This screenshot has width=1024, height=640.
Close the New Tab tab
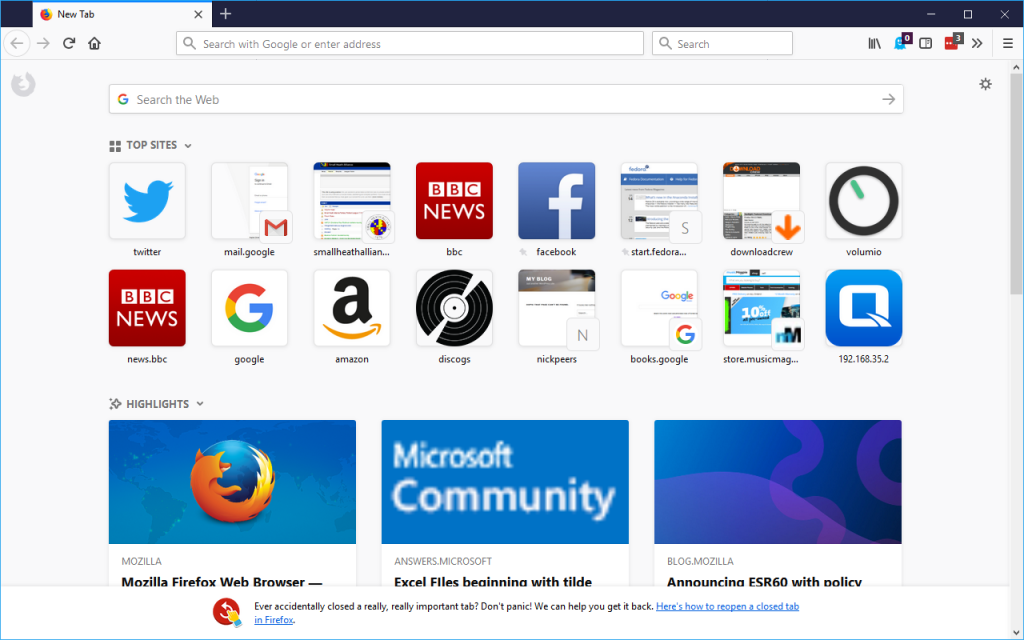click(x=198, y=14)
